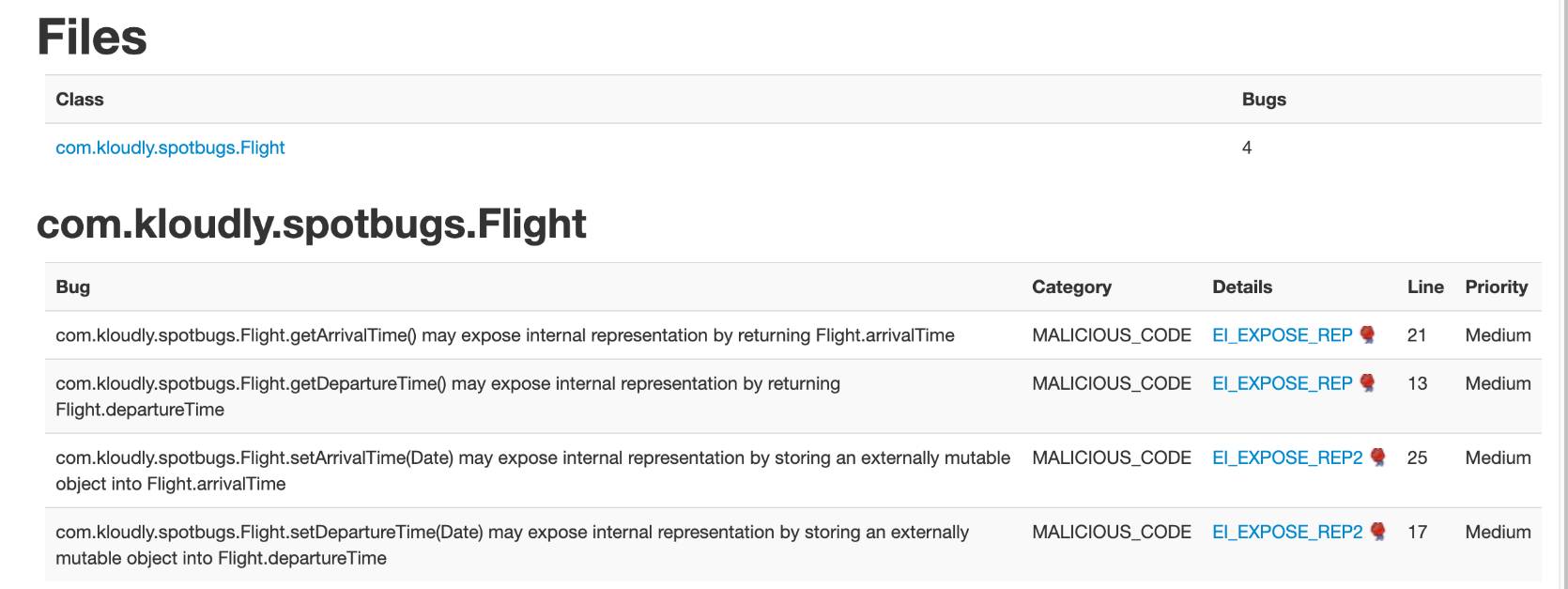Click the red icon beside line 21 EI_EXPOSE_REP
The height and width of the screenshot is (589, 1568).
tap(1367, 335)
